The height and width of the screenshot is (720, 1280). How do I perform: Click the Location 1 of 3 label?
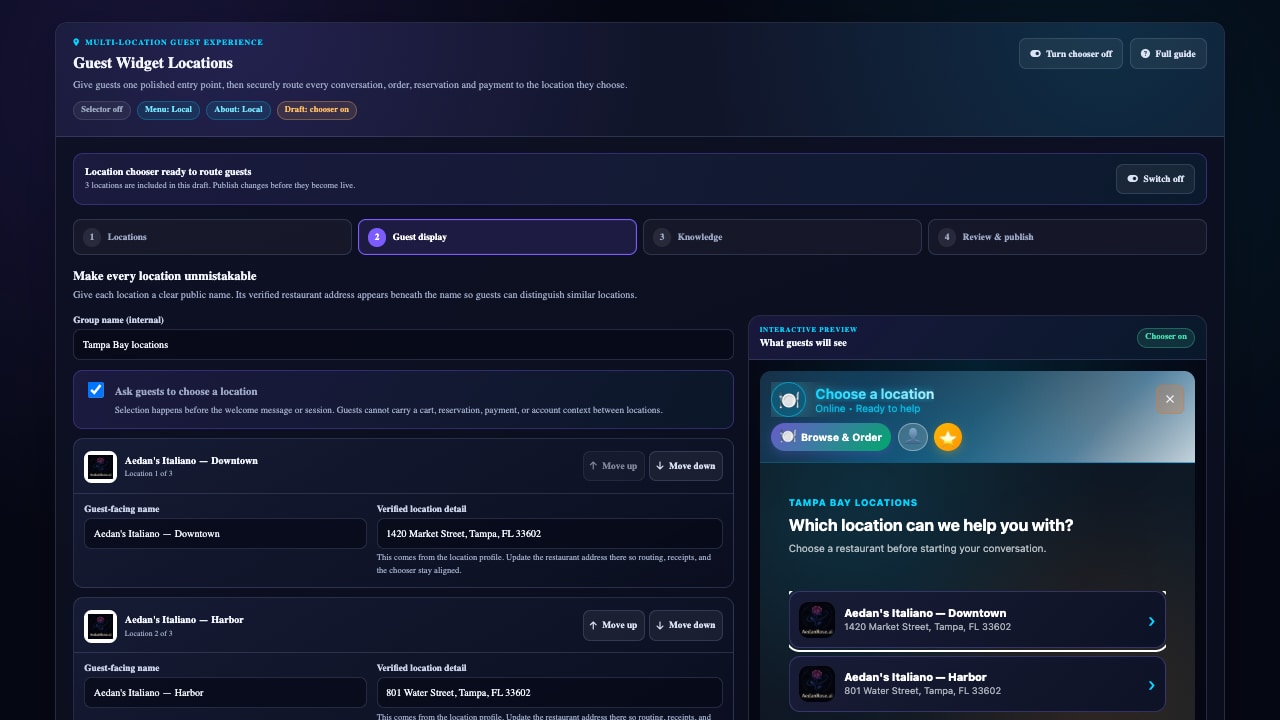(149, 474)
